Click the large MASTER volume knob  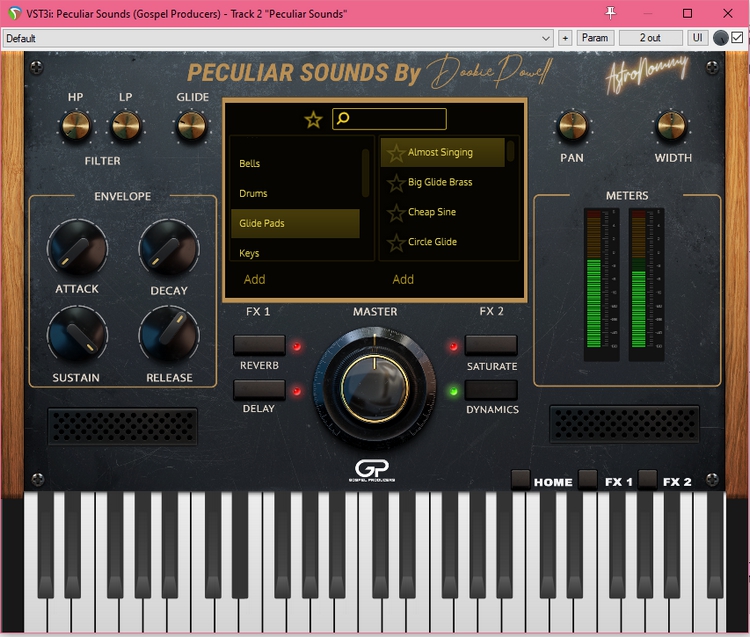[x=375, y=387]
